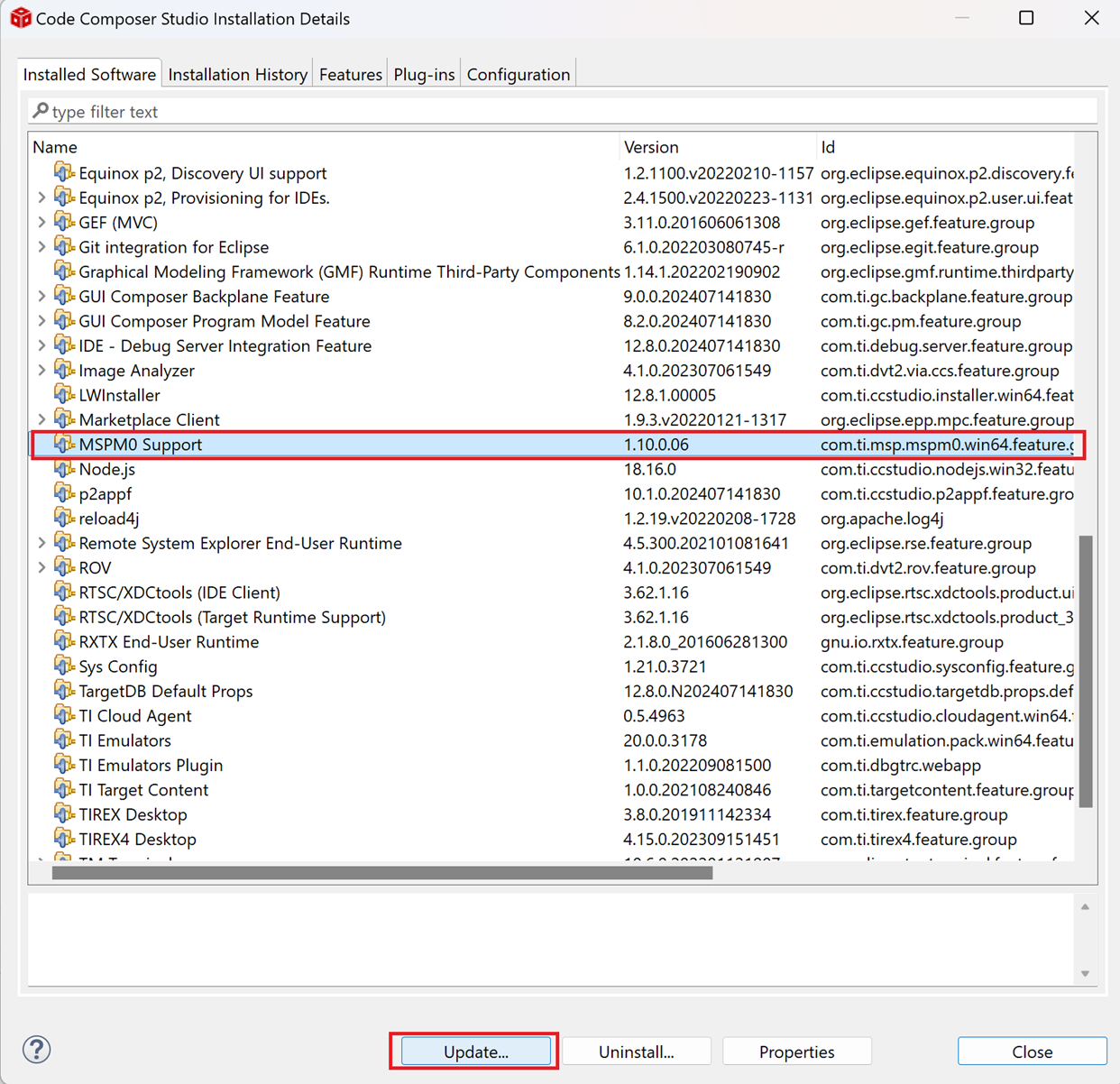Expand the ROV tree node

41,567
